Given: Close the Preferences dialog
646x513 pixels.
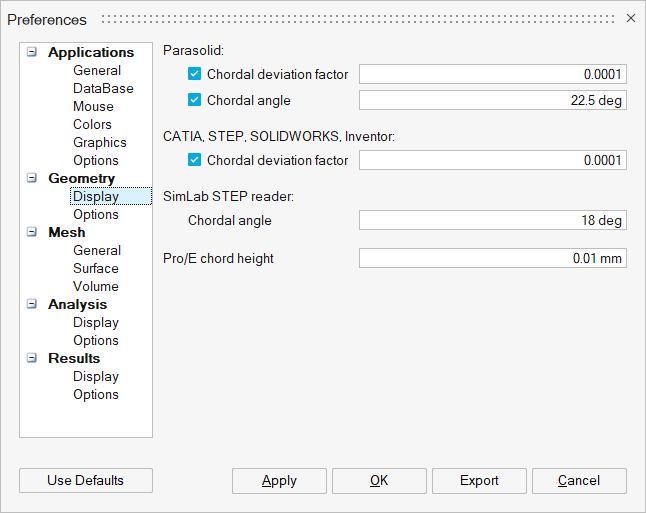Looking at the screenshot, I should tap(630, 18).
